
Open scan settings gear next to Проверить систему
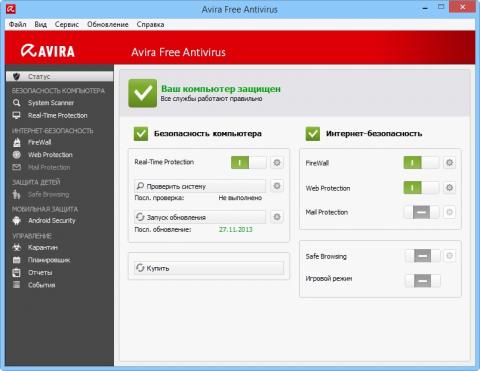(x=277, y=186)
